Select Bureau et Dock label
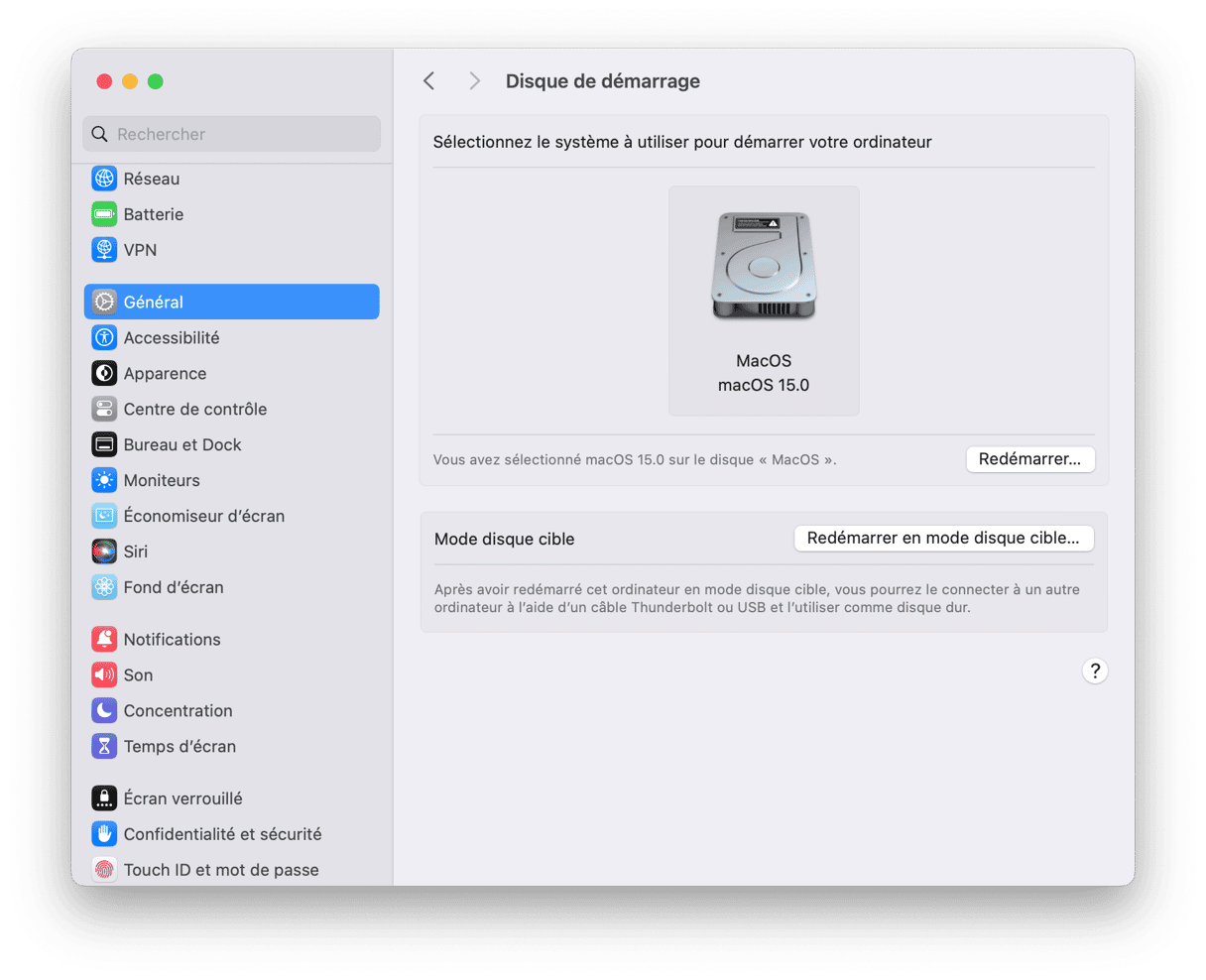 point(182,444)
